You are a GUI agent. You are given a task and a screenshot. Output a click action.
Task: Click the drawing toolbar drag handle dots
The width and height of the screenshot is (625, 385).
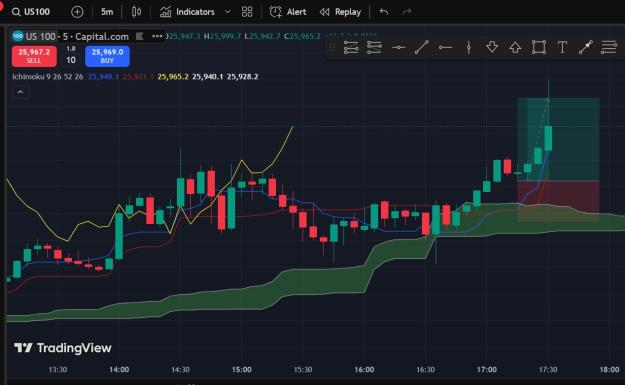click(x=331, y=47)
